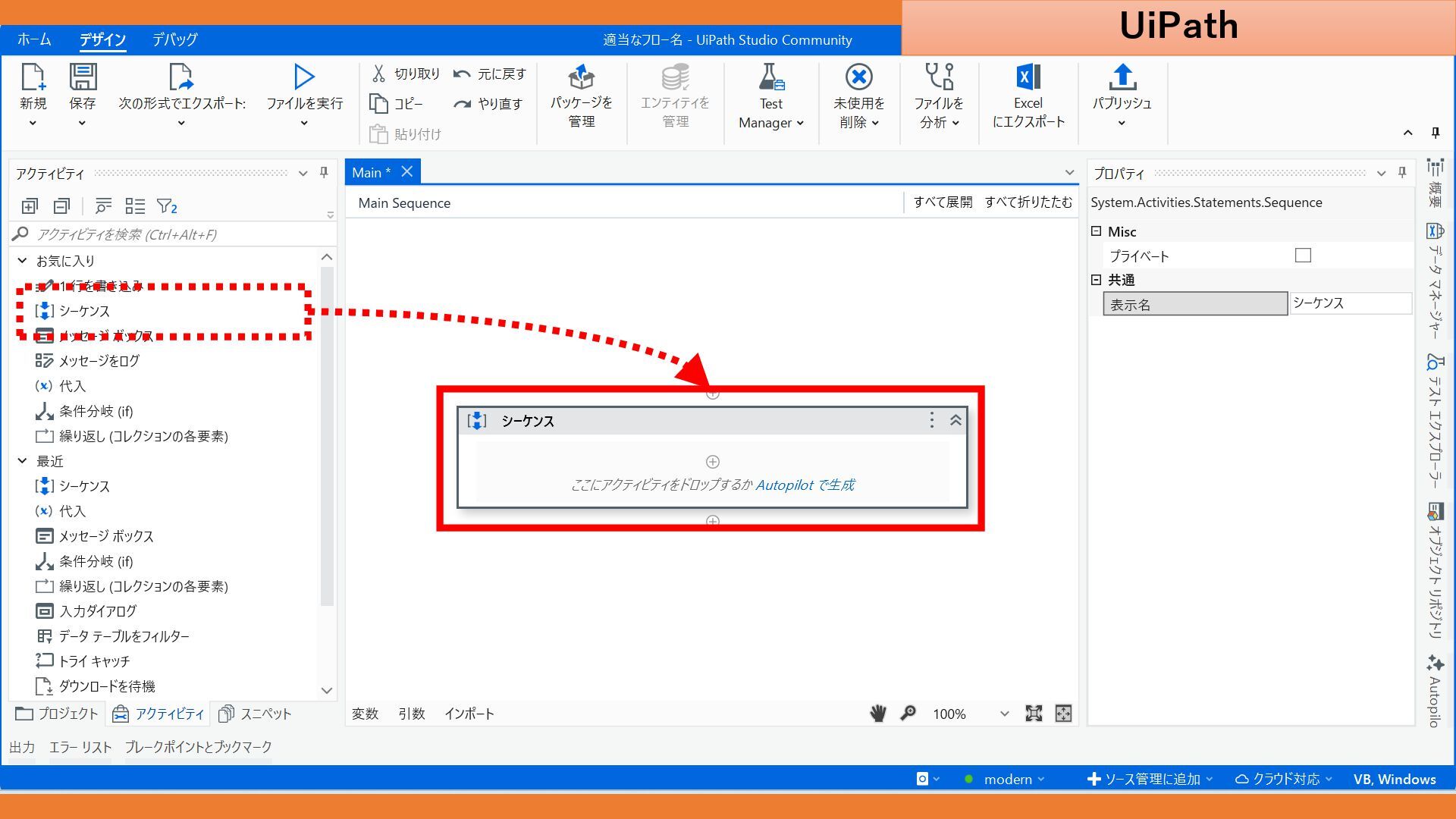Collapse the シーケンス activity with chevron

tap(955, 420)
